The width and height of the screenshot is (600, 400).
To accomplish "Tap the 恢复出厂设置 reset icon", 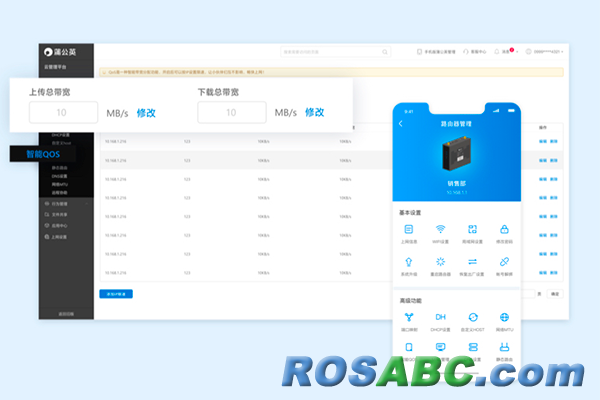I will 473,262.
